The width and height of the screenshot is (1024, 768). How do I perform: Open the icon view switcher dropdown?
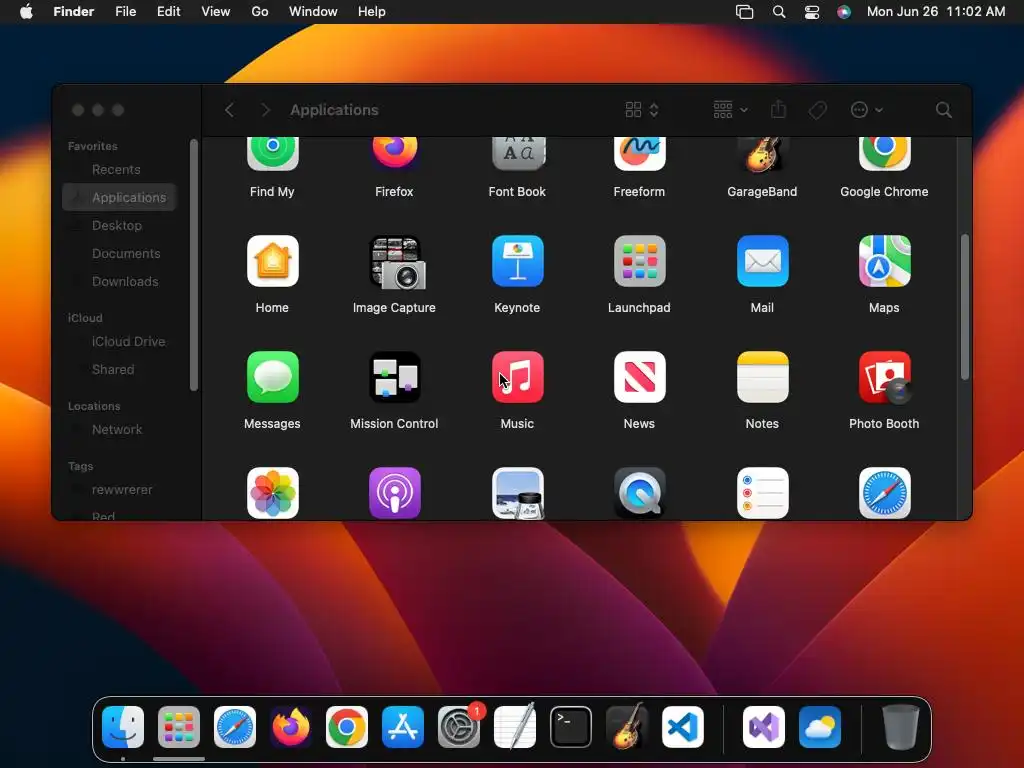[642, 110]
